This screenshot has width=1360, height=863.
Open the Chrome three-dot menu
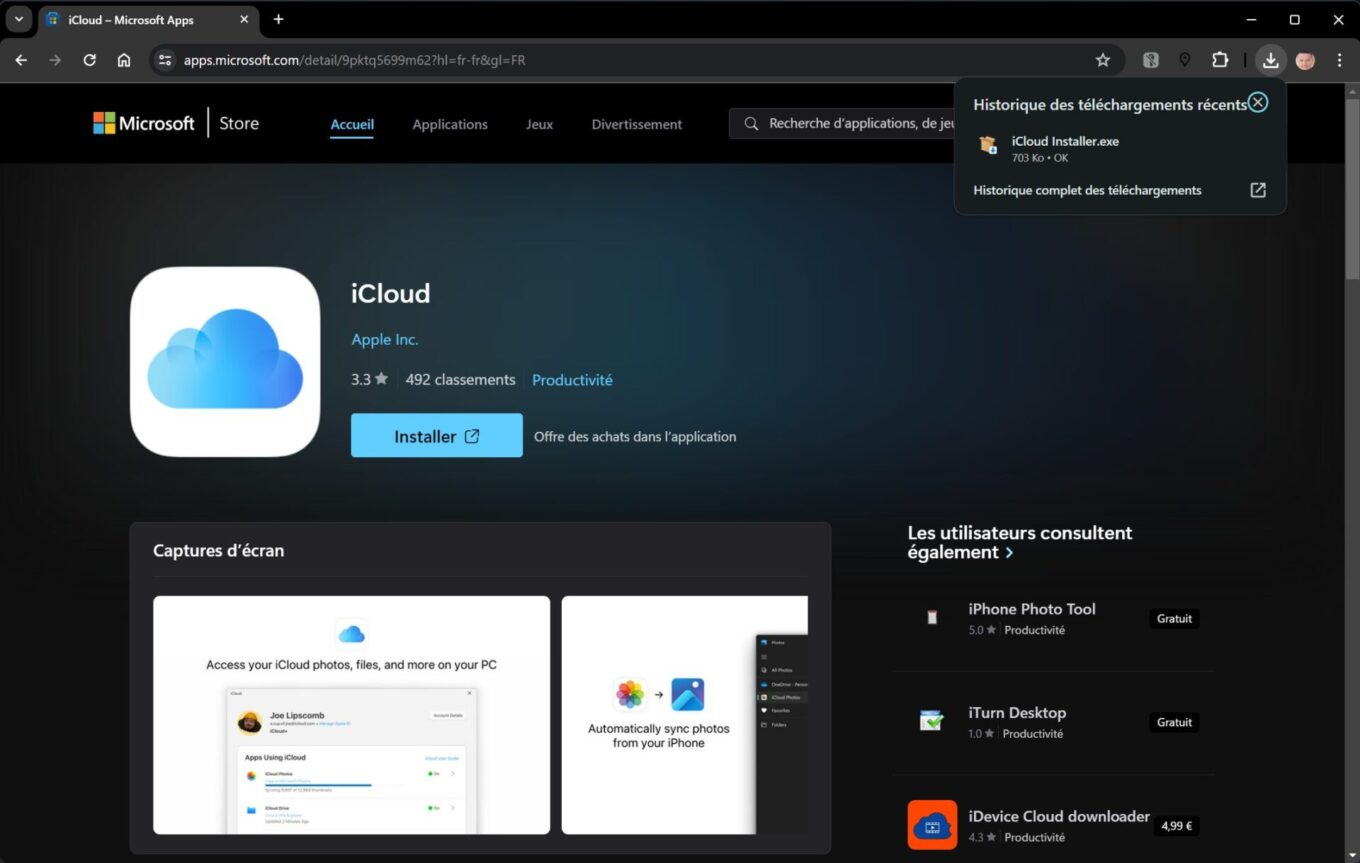(x=1339, y=60)
